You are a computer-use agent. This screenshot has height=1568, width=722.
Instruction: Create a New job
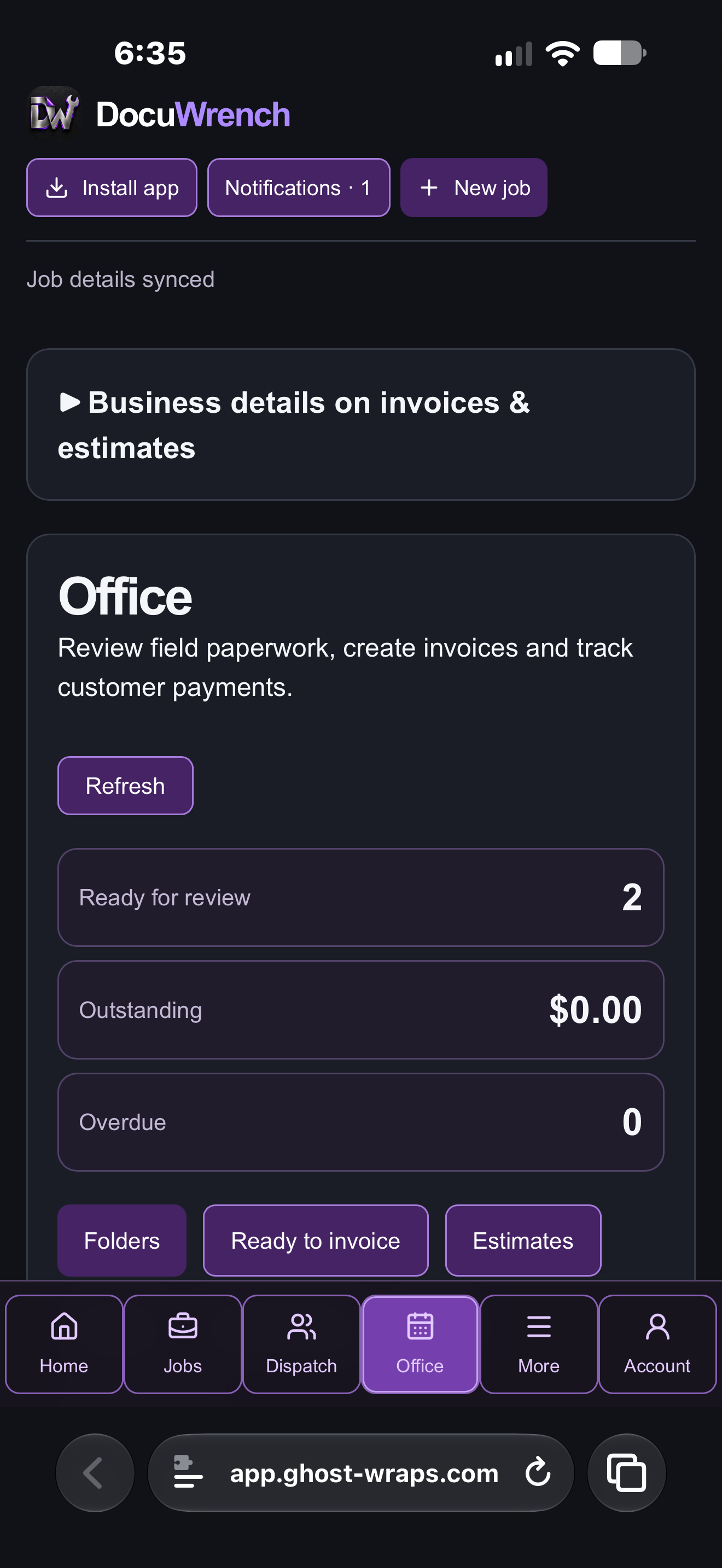coord(474,188)
